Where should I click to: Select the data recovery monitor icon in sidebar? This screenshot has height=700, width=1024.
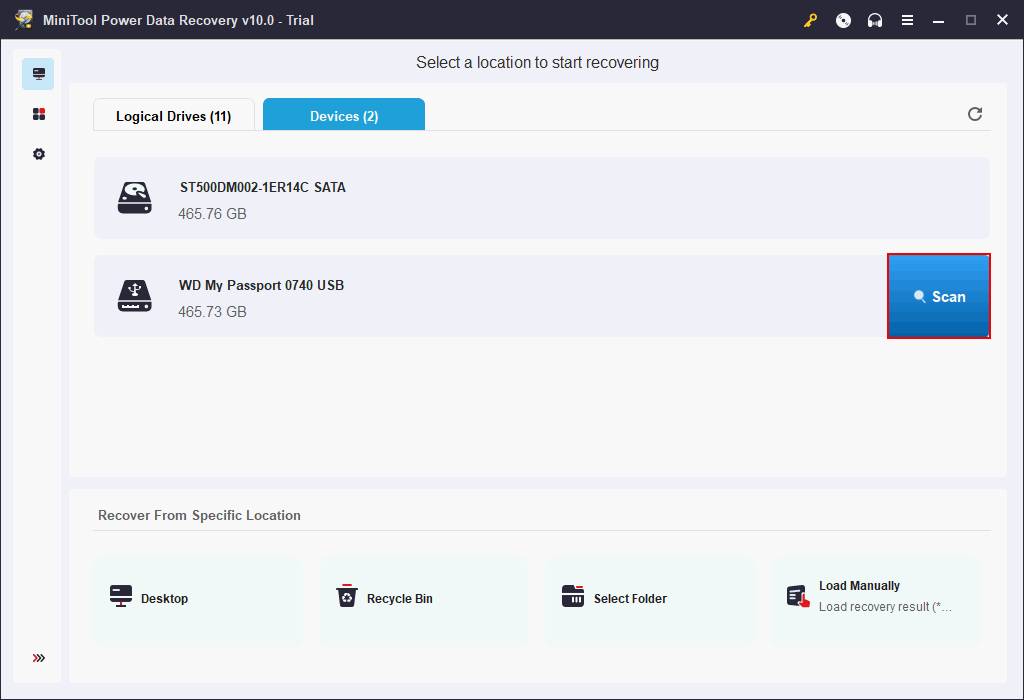coord(38,73)
